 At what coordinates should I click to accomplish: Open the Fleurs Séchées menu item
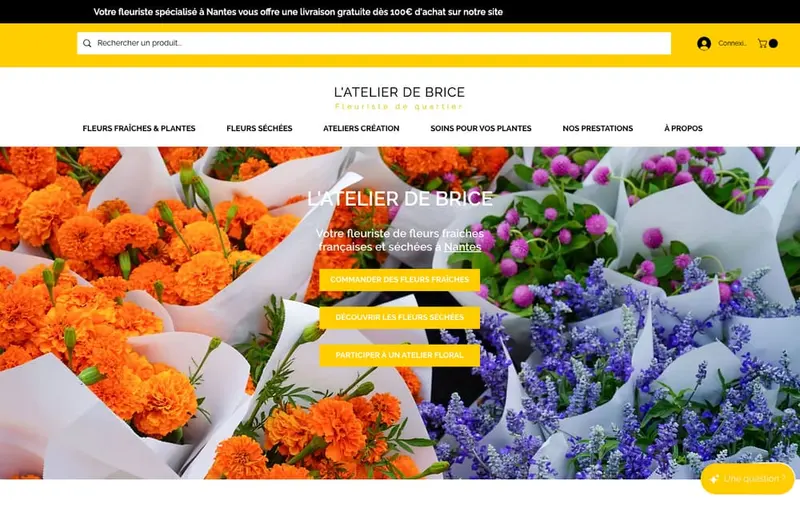coord(259,129)
